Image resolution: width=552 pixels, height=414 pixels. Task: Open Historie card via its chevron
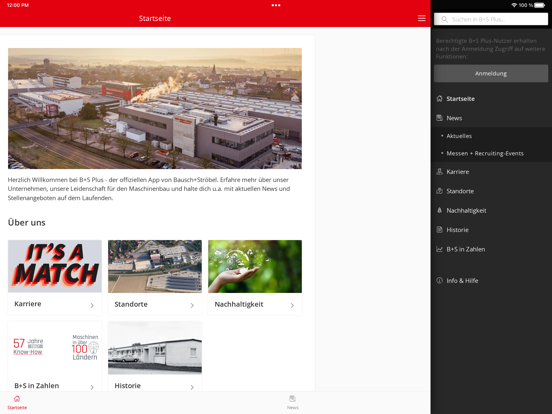pyautogui.click(x=192, y=387)
